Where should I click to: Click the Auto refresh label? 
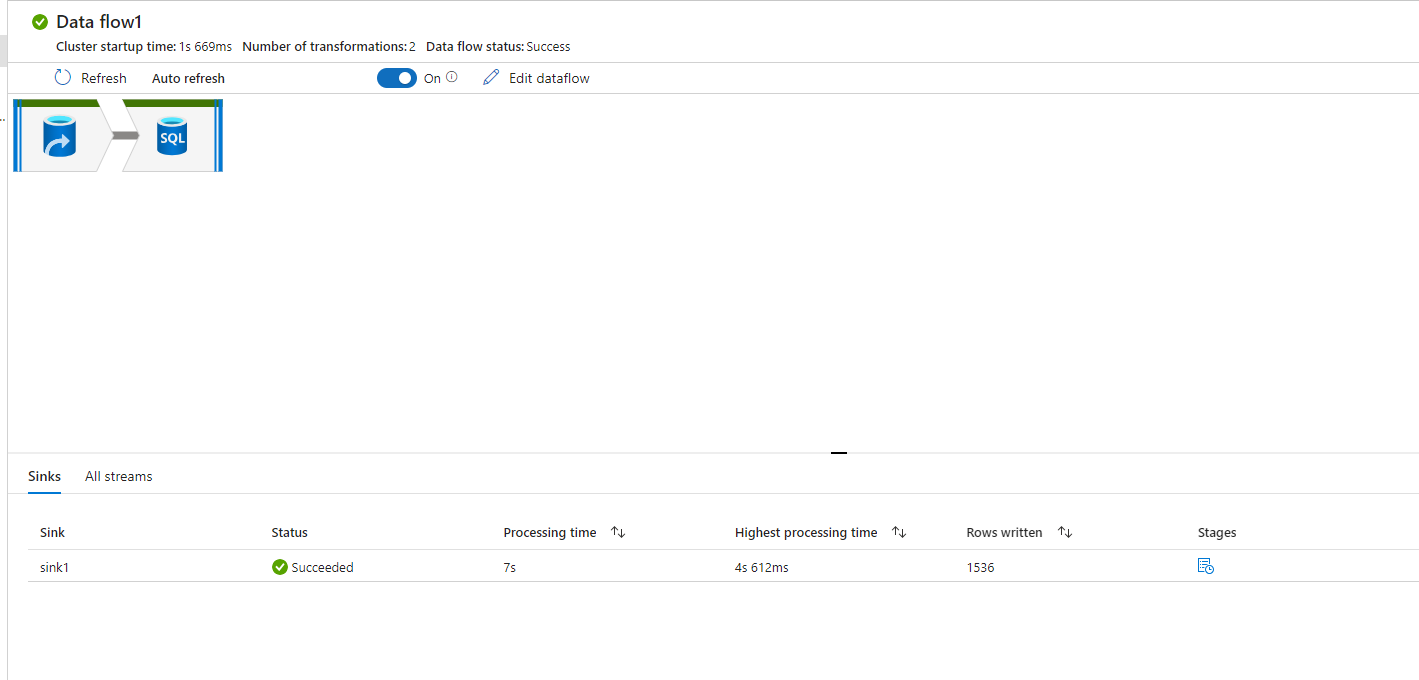187,77
